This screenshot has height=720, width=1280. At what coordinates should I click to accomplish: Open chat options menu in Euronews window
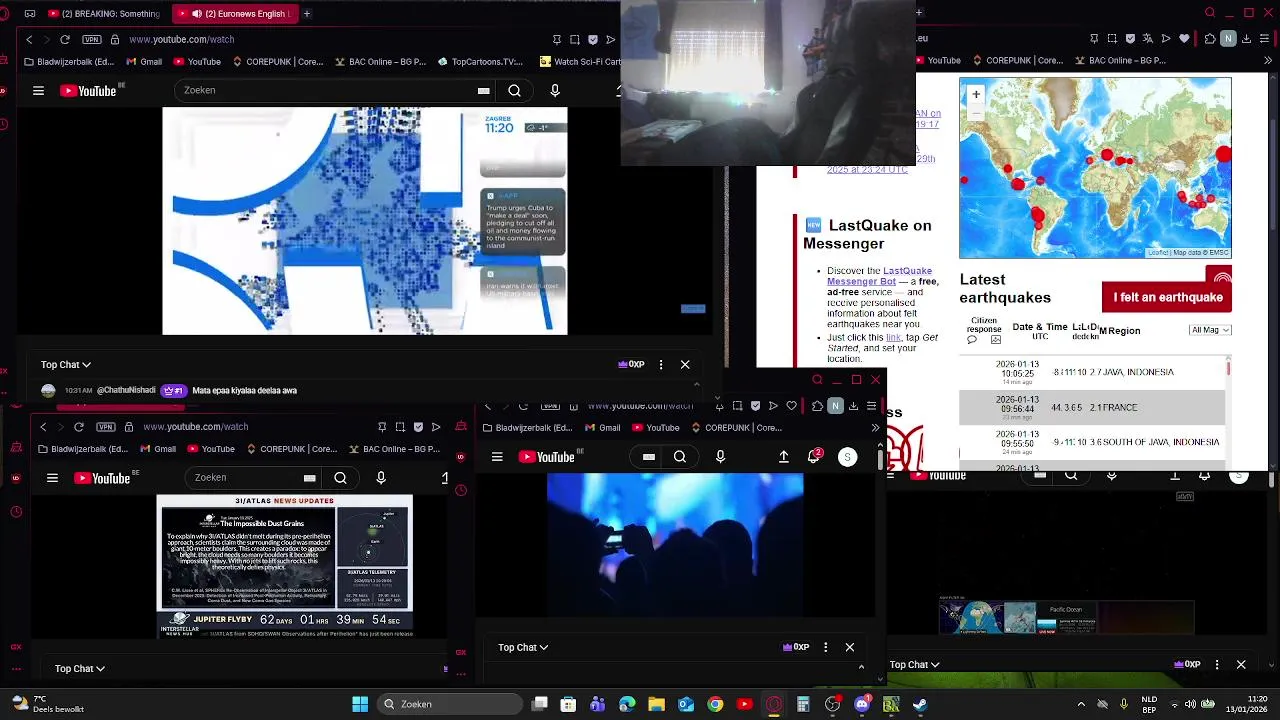coord(661,365)
